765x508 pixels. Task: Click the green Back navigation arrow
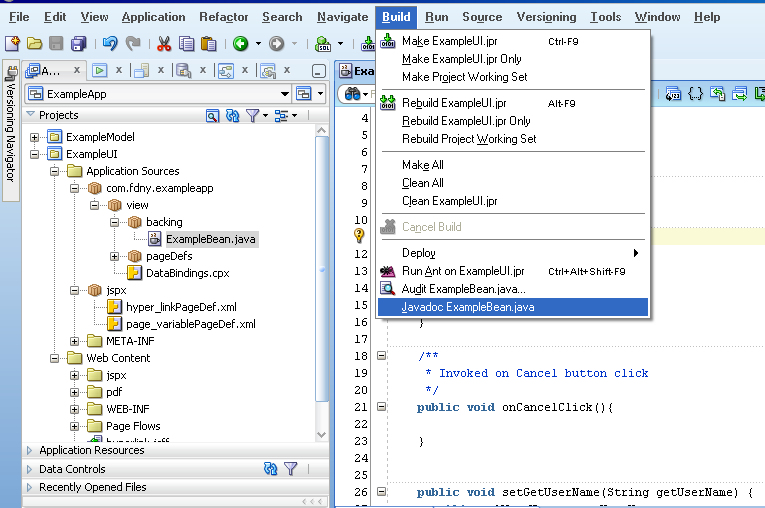[x=241, y=43]
